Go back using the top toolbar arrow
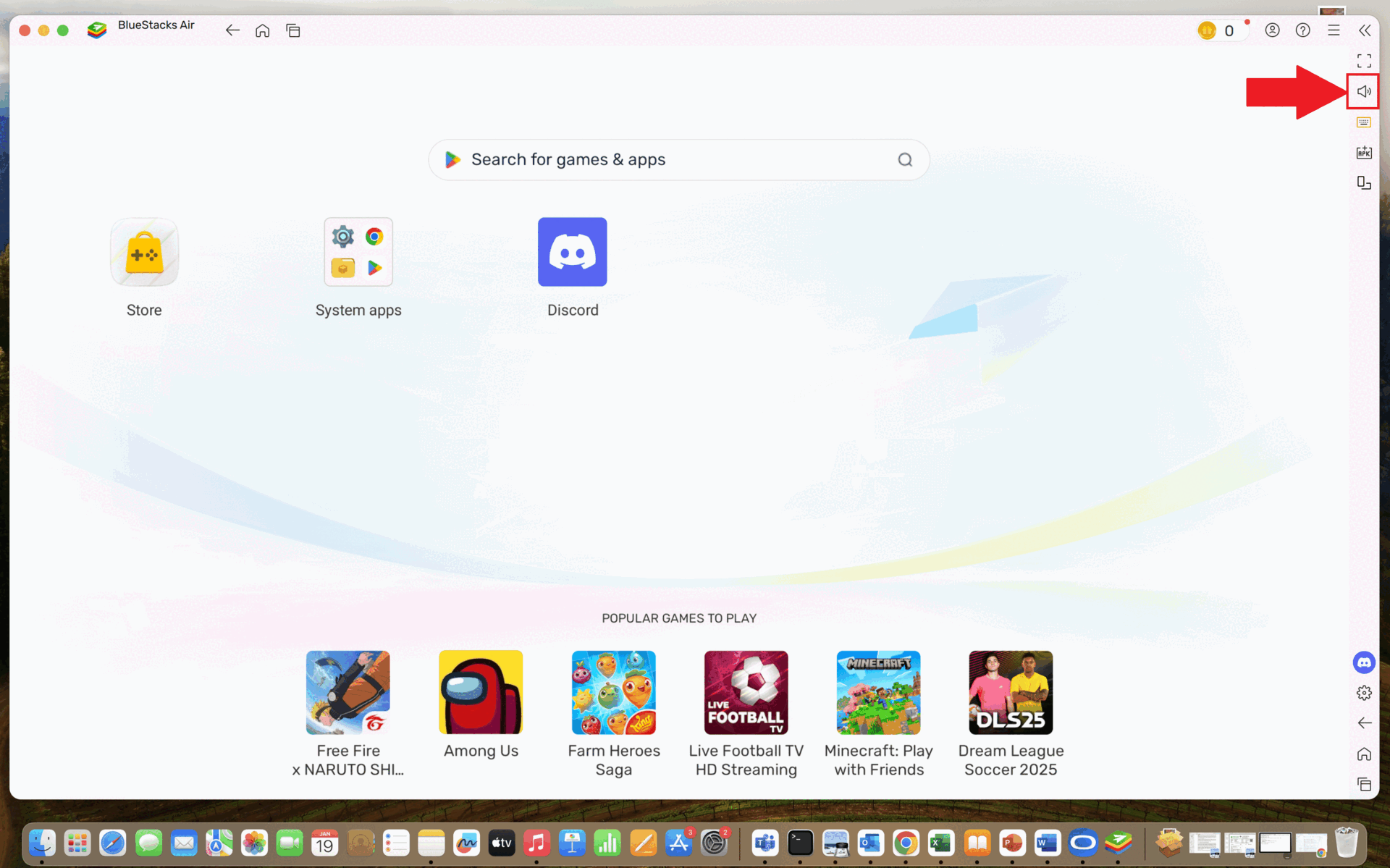Screen dimensions: 1390x868 point(232,30)
